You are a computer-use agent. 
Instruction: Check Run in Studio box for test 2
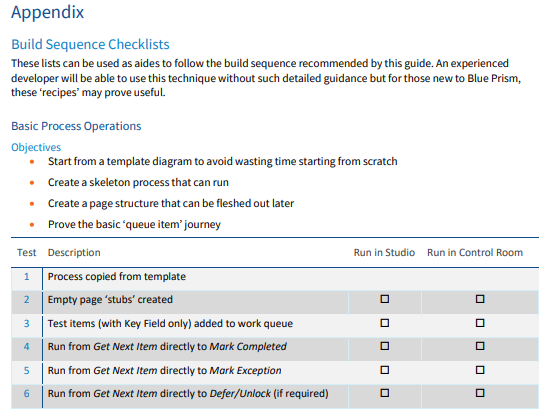(x=384, y=299)
